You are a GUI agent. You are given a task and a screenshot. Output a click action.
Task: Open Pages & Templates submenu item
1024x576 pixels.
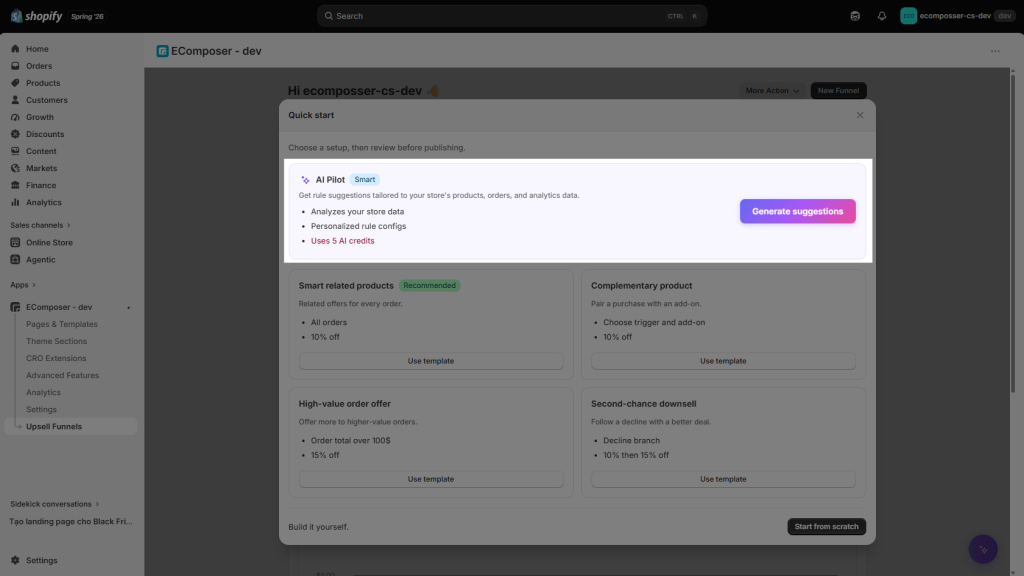click(x=61, y=324)
